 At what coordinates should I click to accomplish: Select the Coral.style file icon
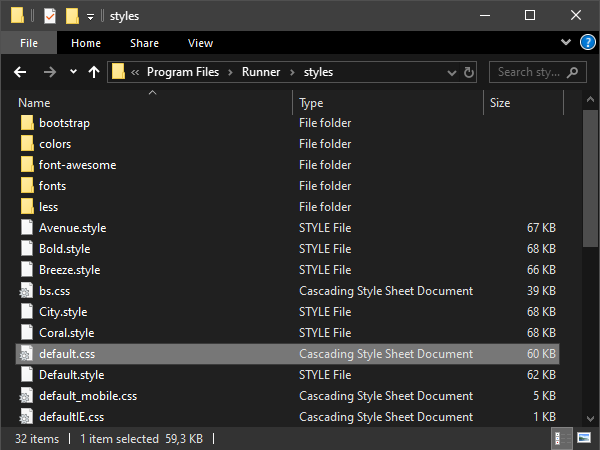tap(27, 333)
